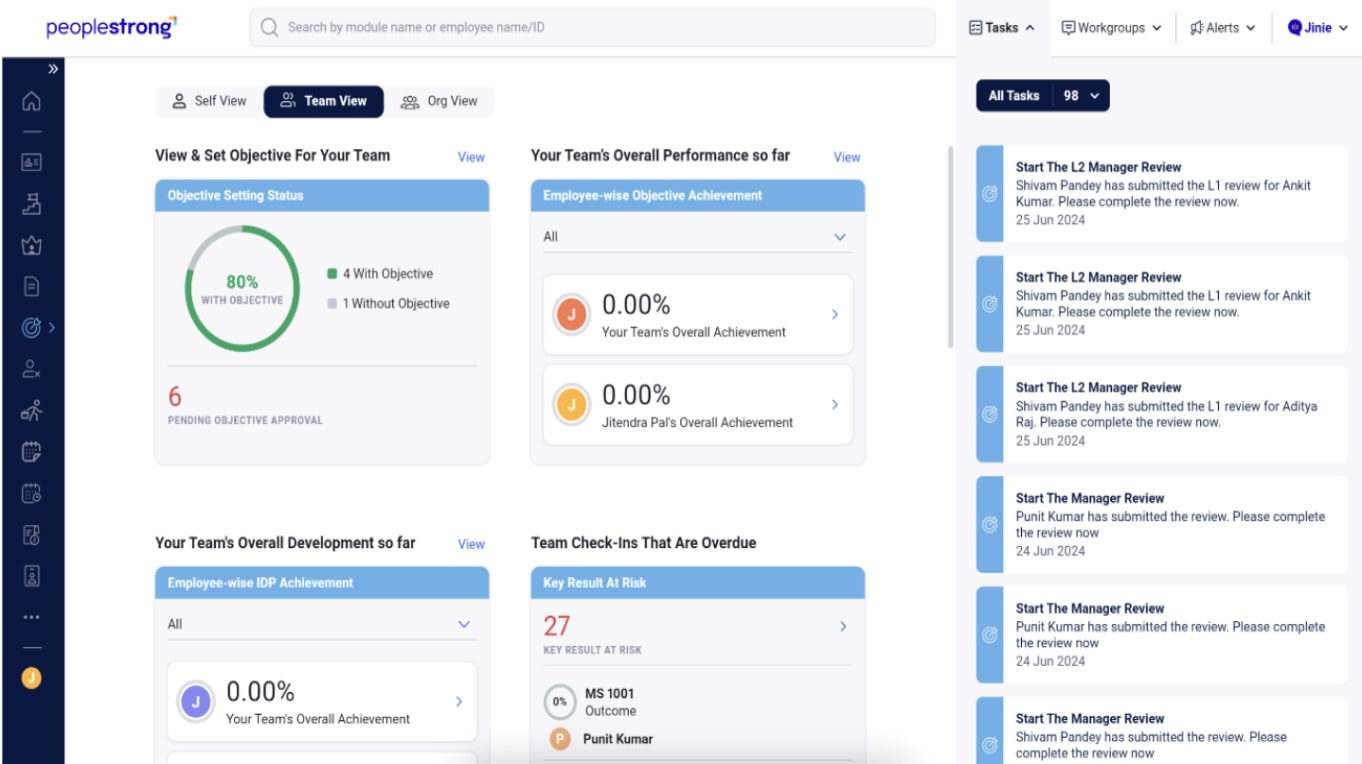Click the module or employee search field
This screenshot has width=1362, height=764.
pyautogui.click(x=592, y=27)
